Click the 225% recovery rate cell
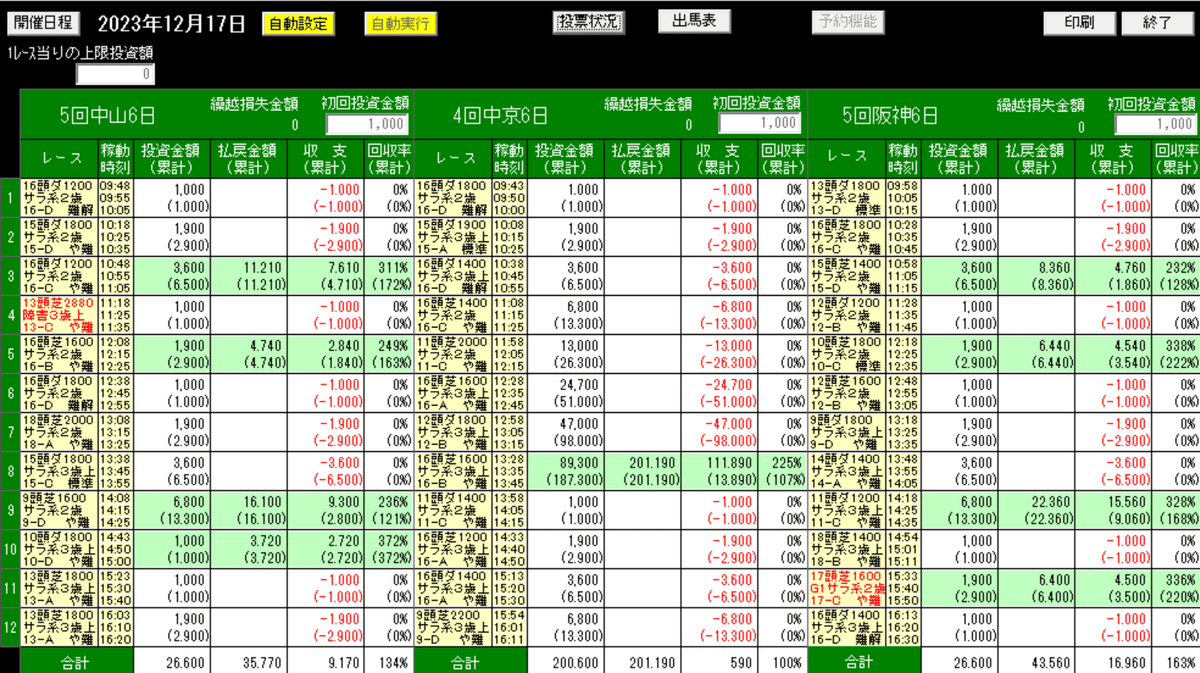The height and width of the screenshot is (673, 1200). (x=782, y=471)
